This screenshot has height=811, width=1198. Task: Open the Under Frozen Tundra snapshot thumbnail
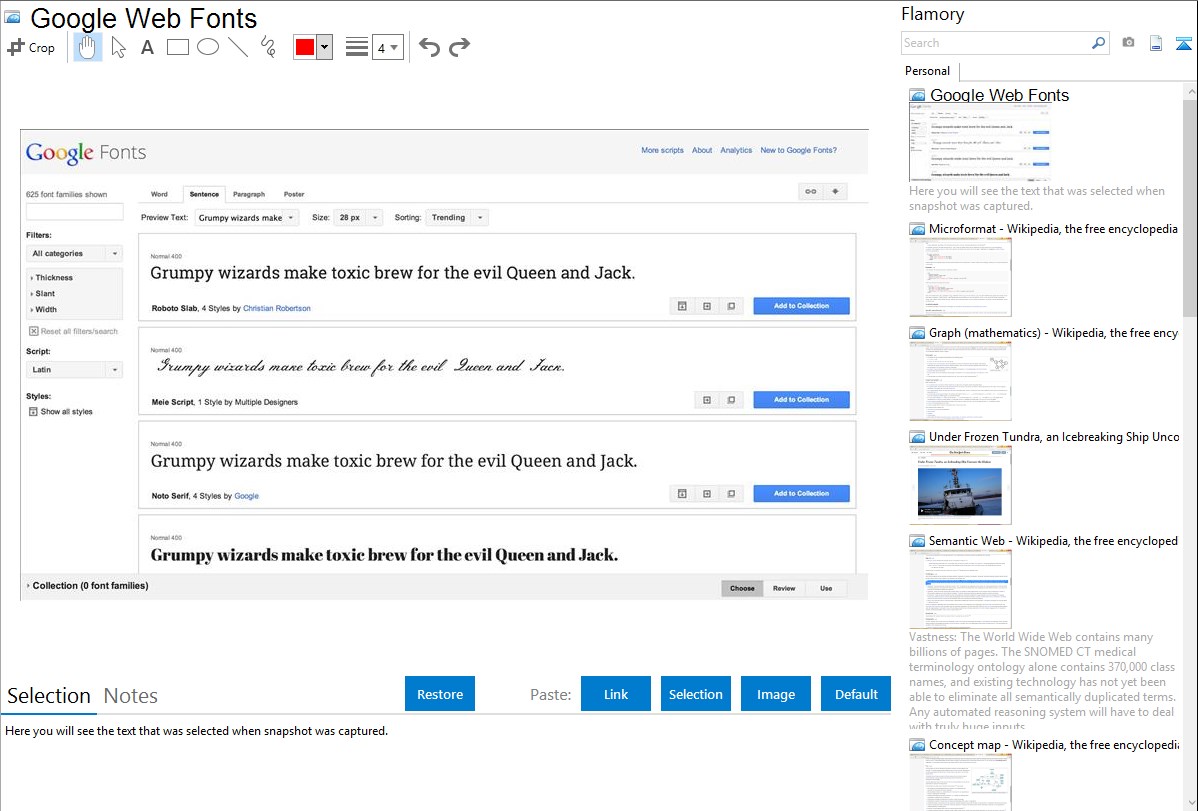click(x=960, y=486)
